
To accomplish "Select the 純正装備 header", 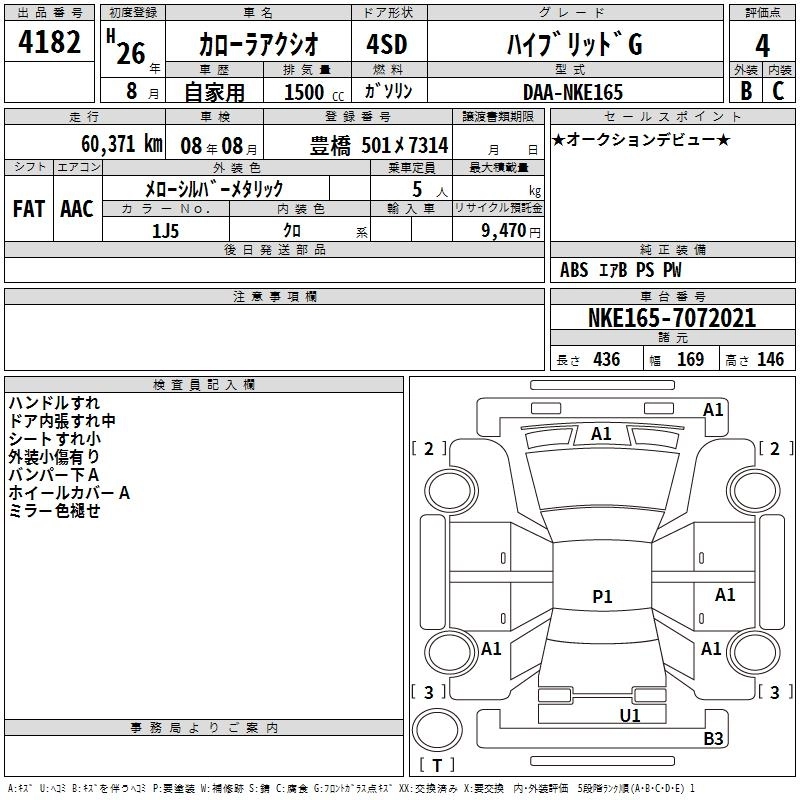I will (x=672, y=249).
